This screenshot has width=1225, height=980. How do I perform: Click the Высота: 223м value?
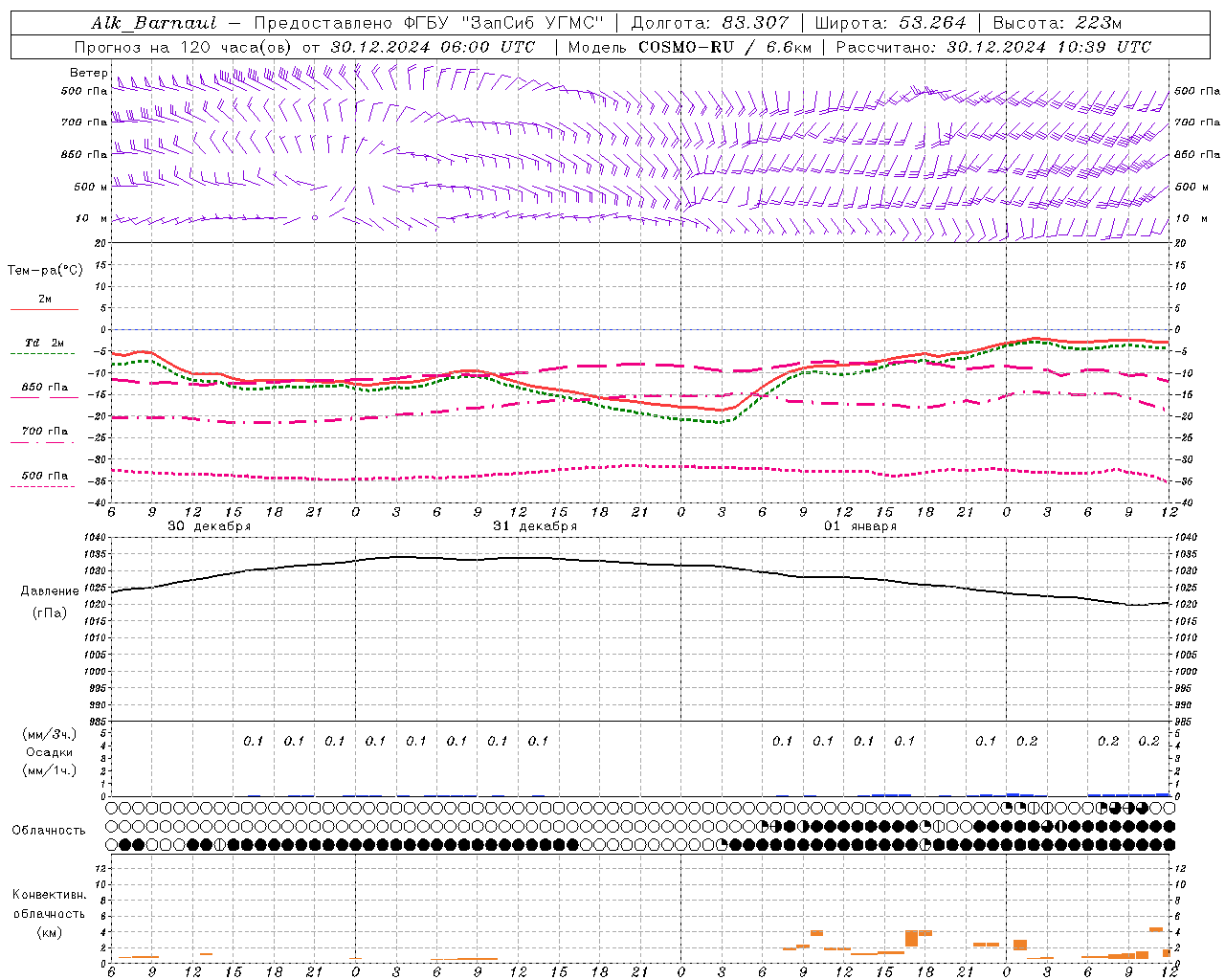pyautogui.click(x=1057, y=23)
